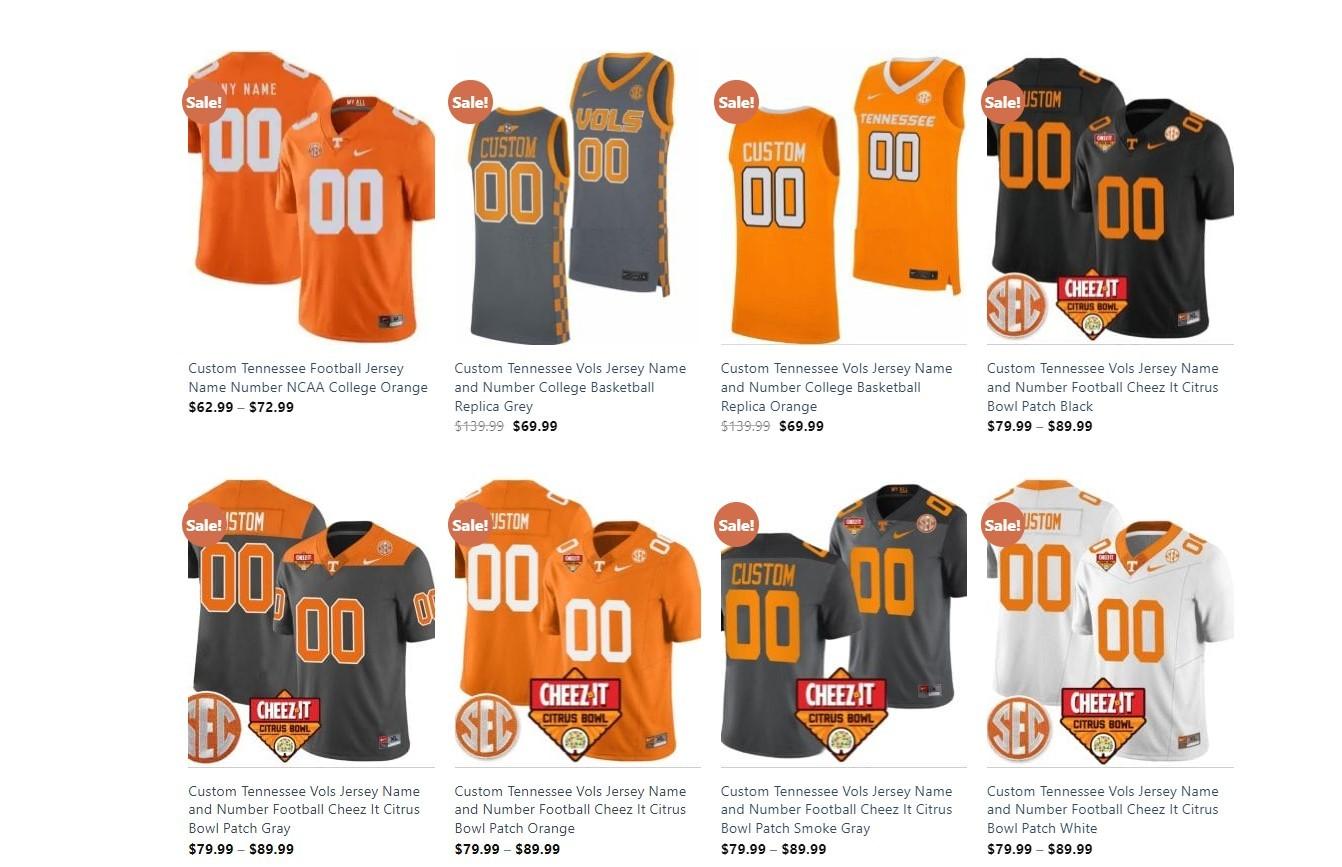Click Sale badge on orange basketball jersey
Screen dimensions: 1342x867
click(x=736, y=102)
